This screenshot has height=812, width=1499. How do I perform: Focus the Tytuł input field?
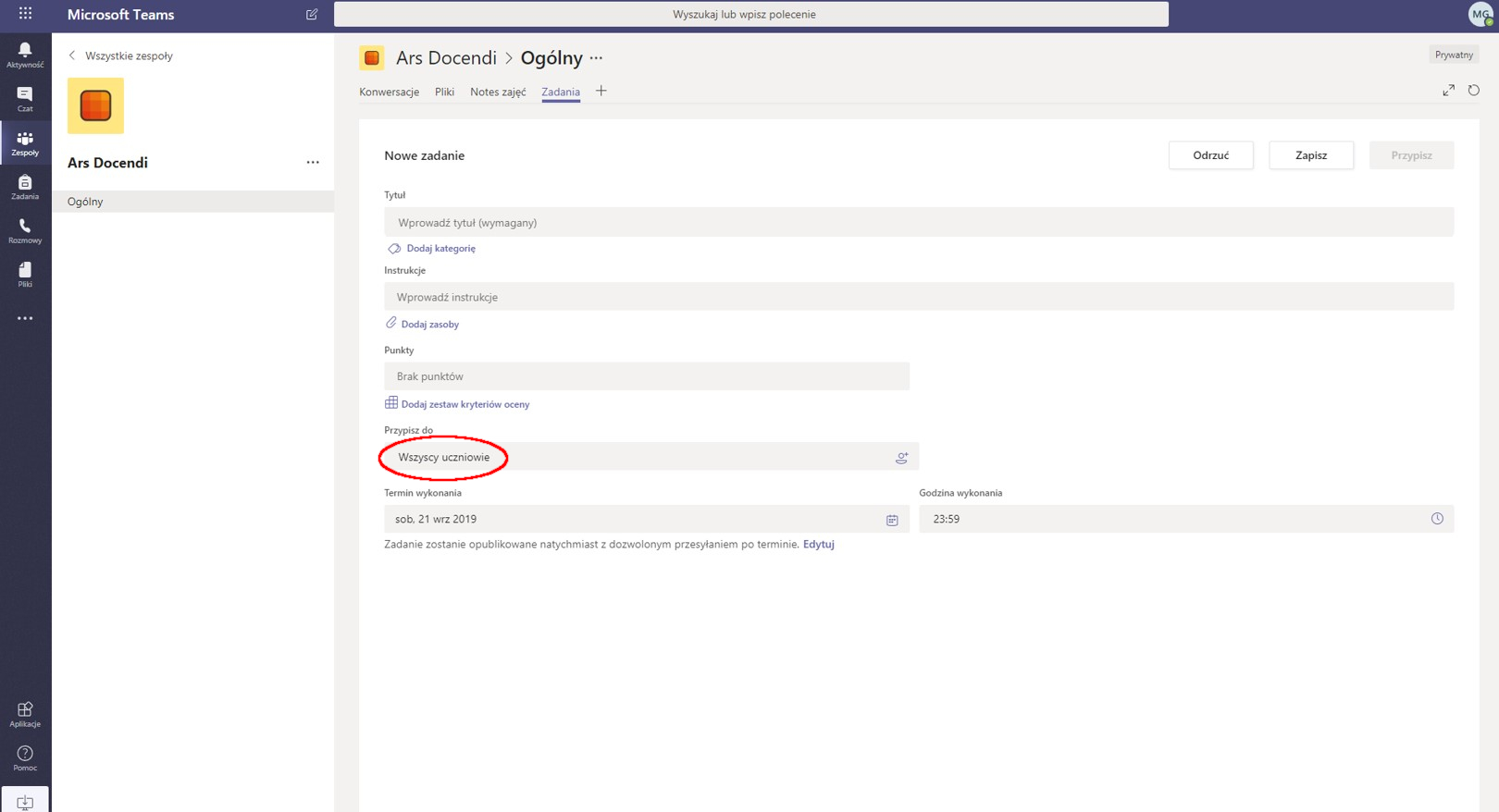pyautogui.click(x=919, y=222)
